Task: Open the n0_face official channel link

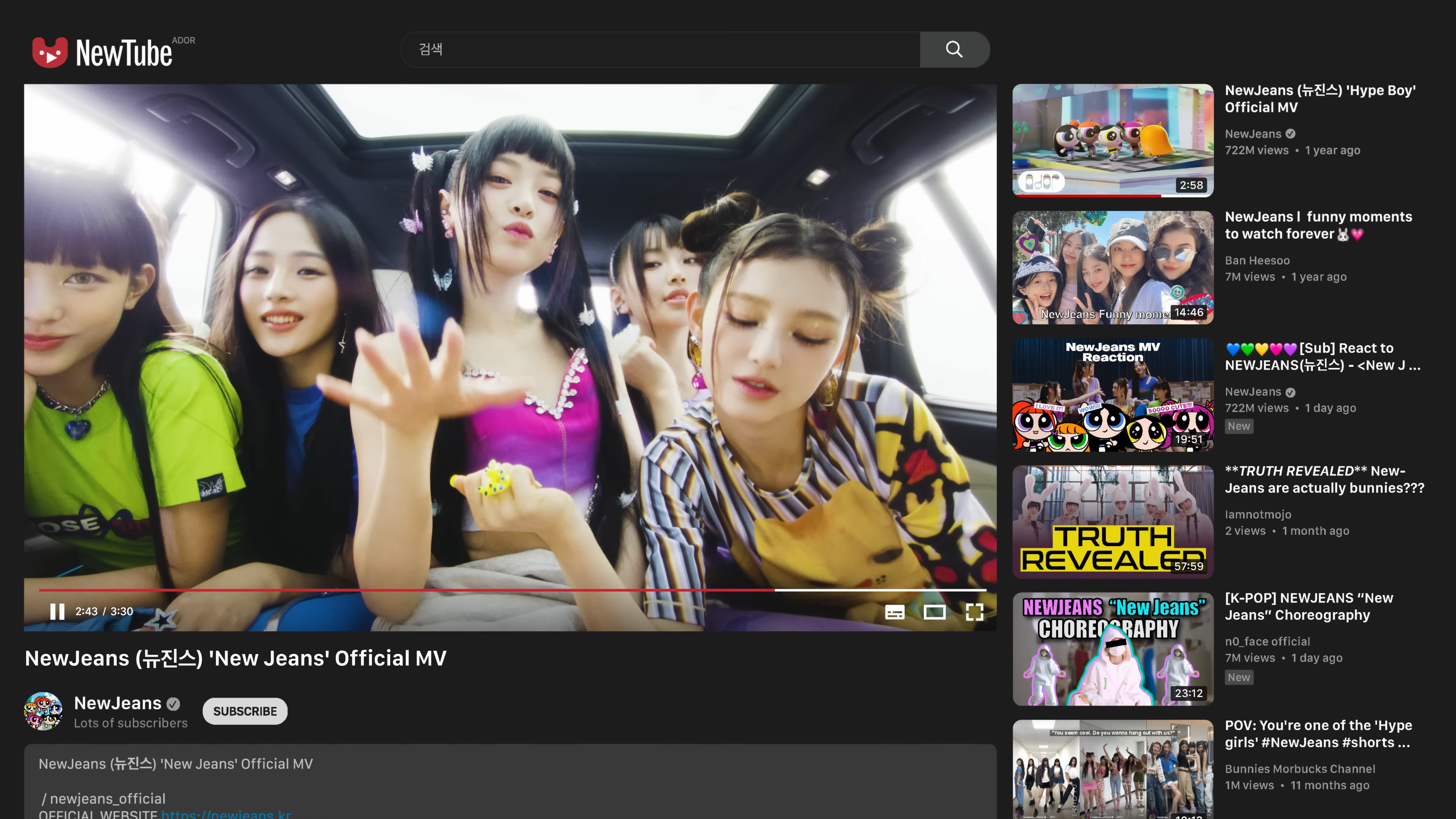Action: tap(1267, 642)
